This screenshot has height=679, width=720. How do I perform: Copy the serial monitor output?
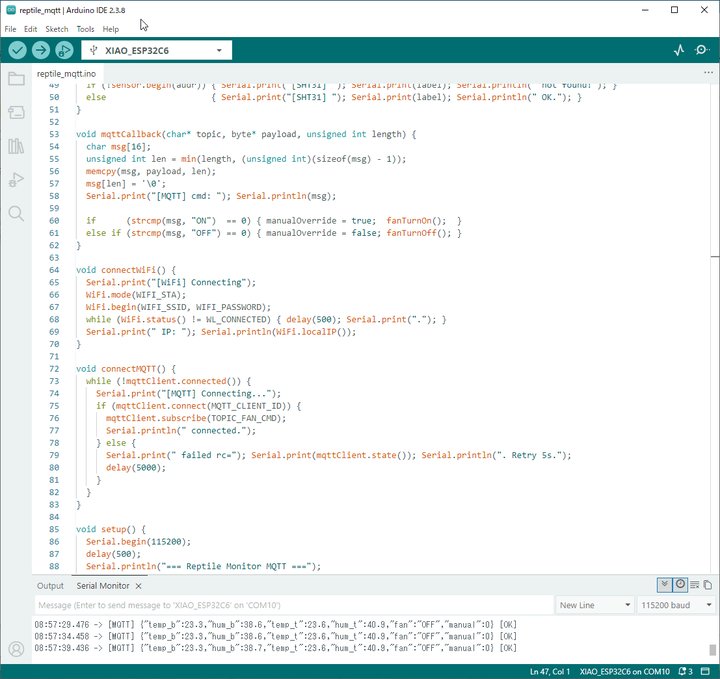click(x=708, y=585)
